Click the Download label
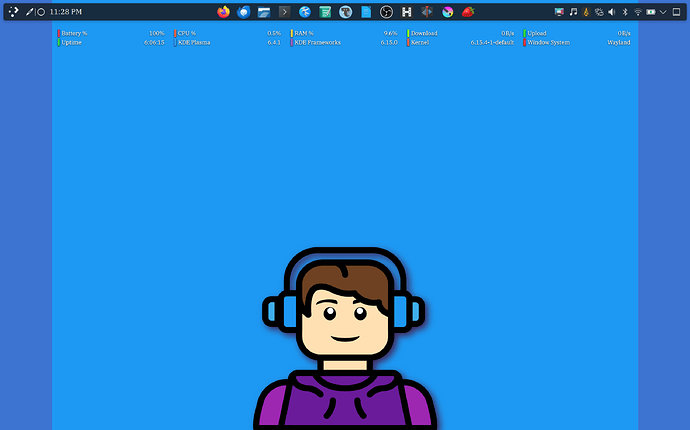690x430 pixels. (x=424, y=33)
